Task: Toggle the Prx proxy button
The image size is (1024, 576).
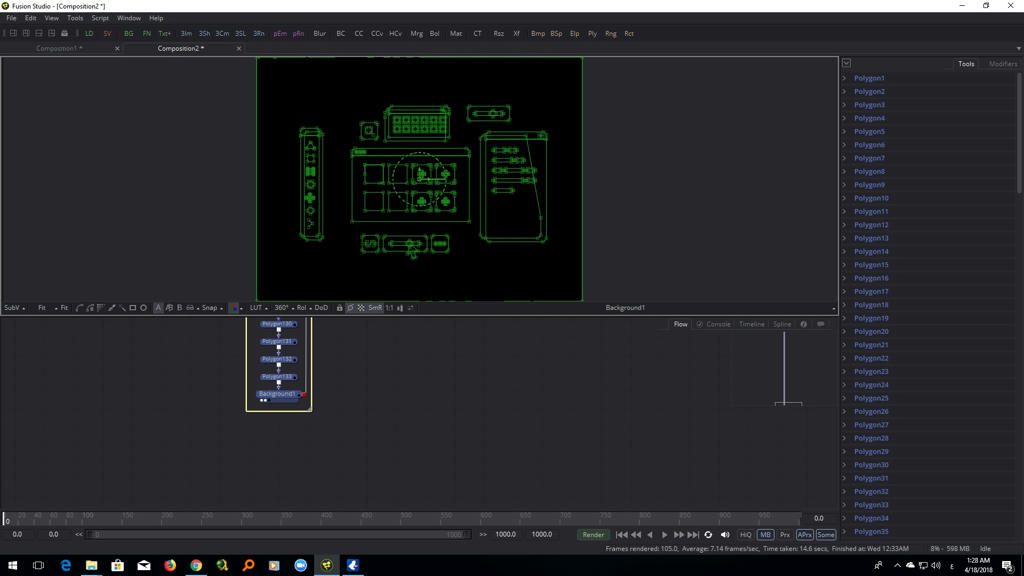Action: coord(785,535)
